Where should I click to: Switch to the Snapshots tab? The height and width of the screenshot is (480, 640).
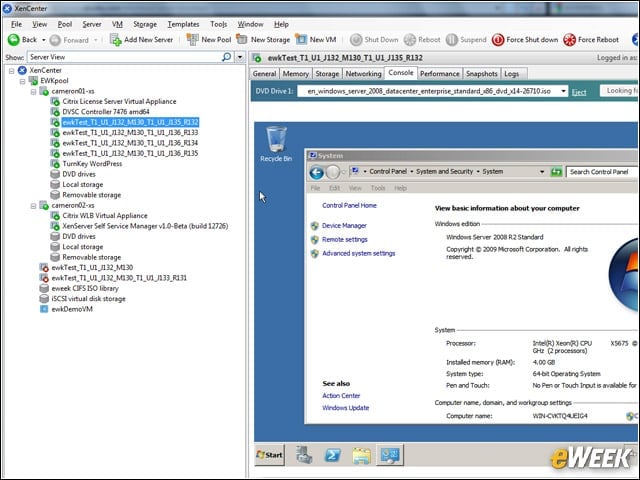[x=482, y=73]
